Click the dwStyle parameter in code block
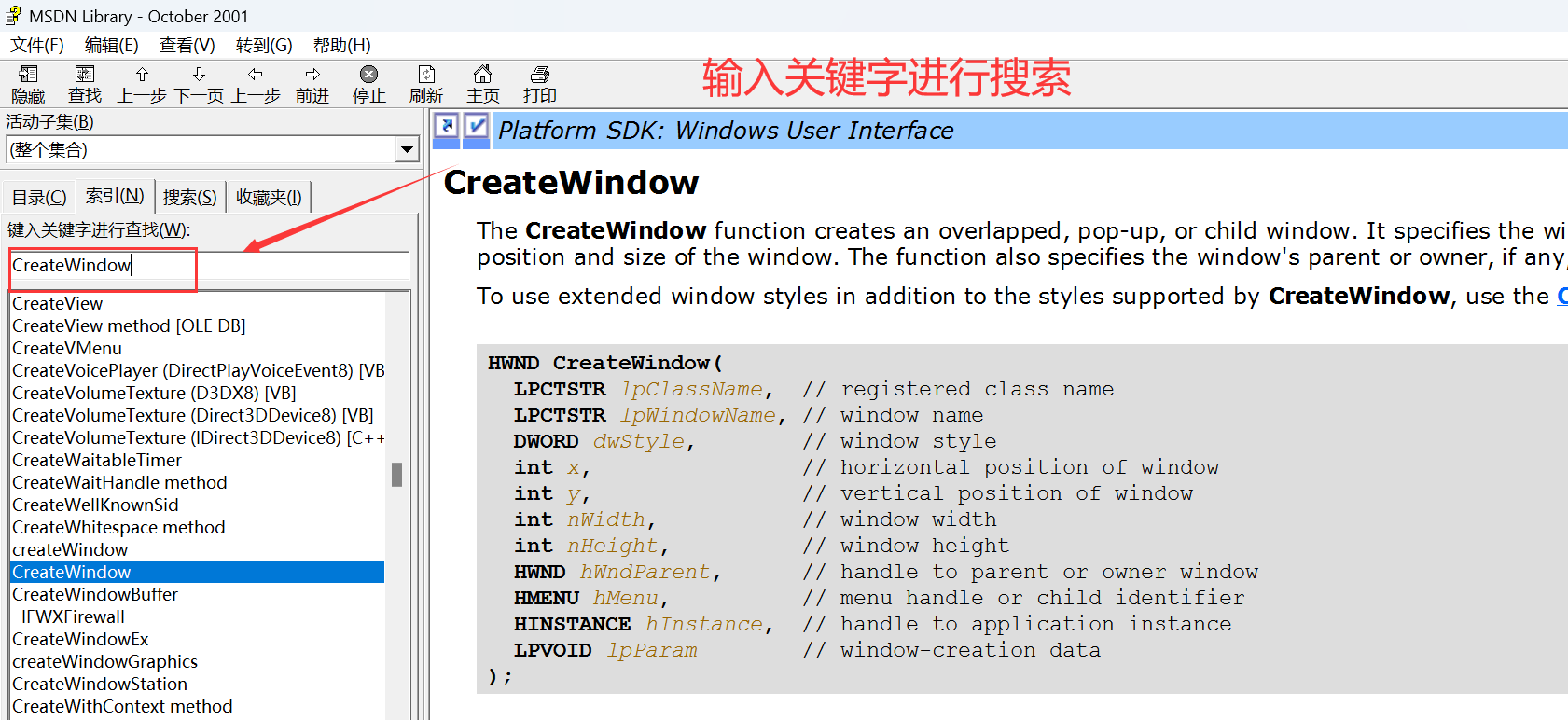 [639, 441]
